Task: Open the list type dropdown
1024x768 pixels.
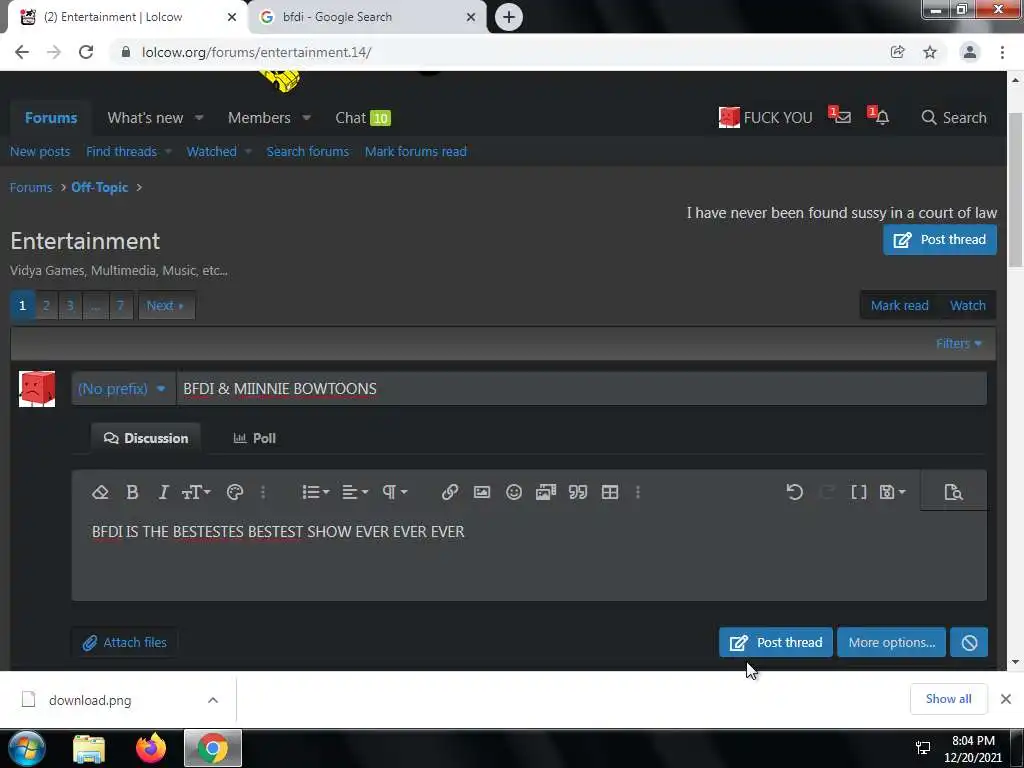Action: point(315,492)
